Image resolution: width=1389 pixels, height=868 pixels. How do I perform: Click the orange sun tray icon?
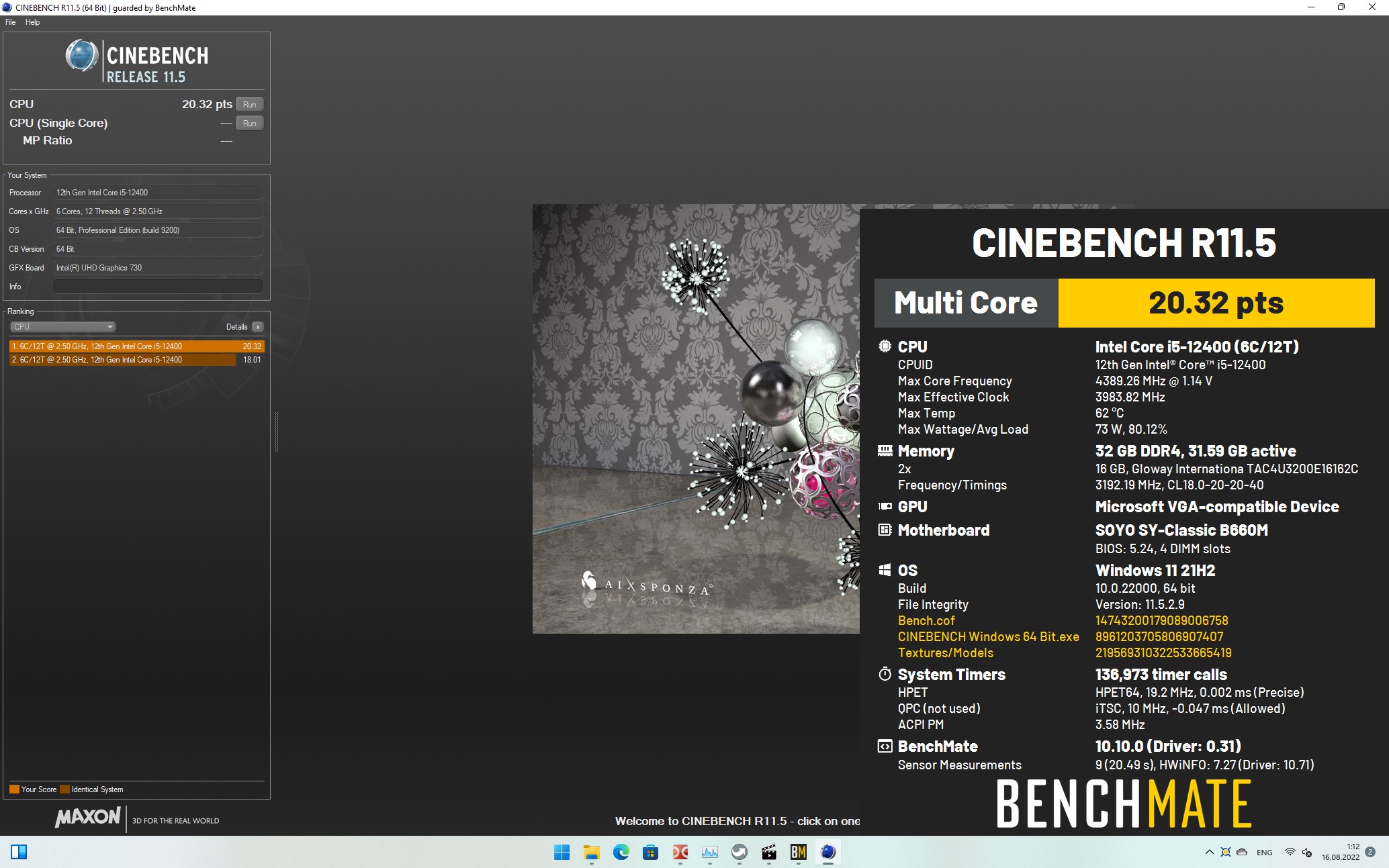[x=1225, y=852]
